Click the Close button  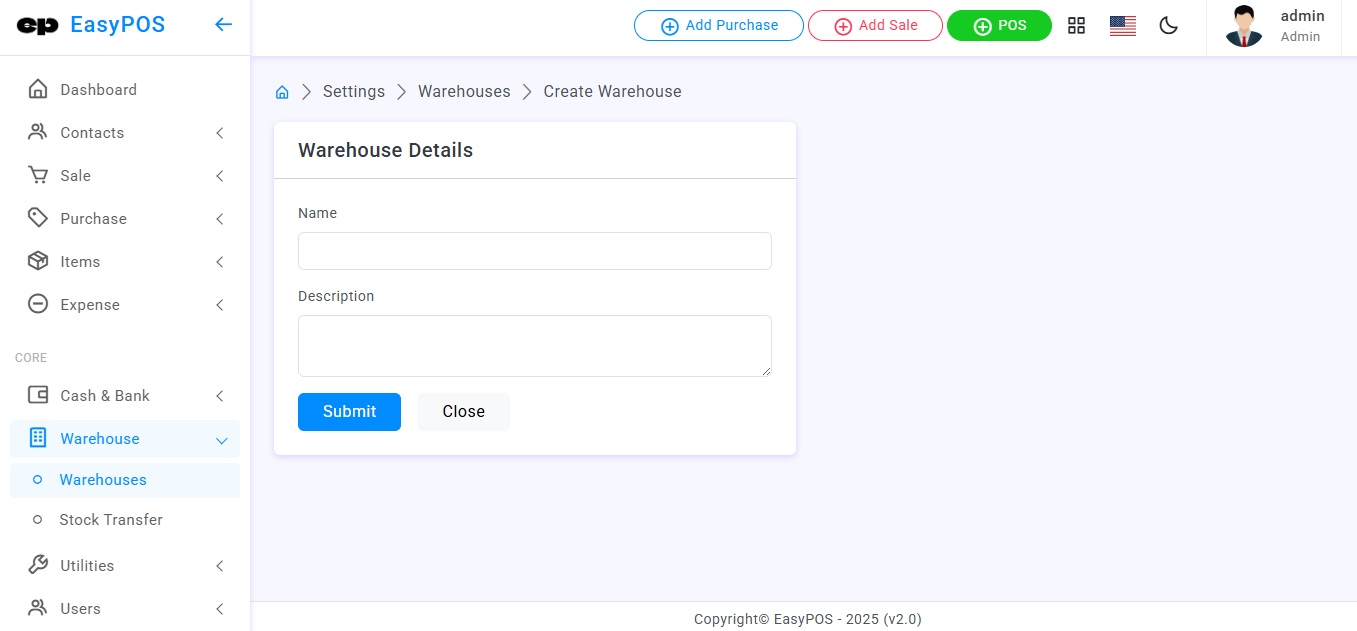[463, 412]
